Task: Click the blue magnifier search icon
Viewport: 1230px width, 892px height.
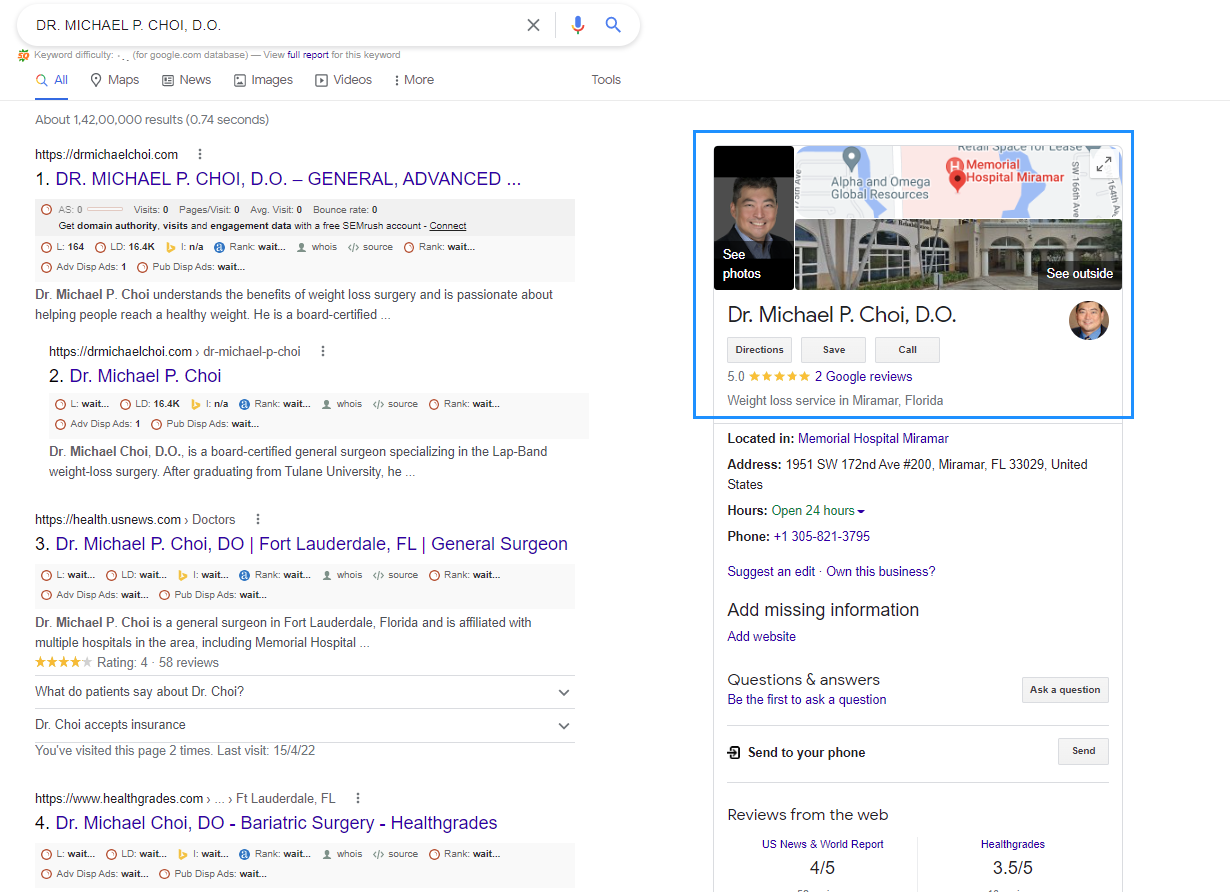Action: tap(614, 25)
